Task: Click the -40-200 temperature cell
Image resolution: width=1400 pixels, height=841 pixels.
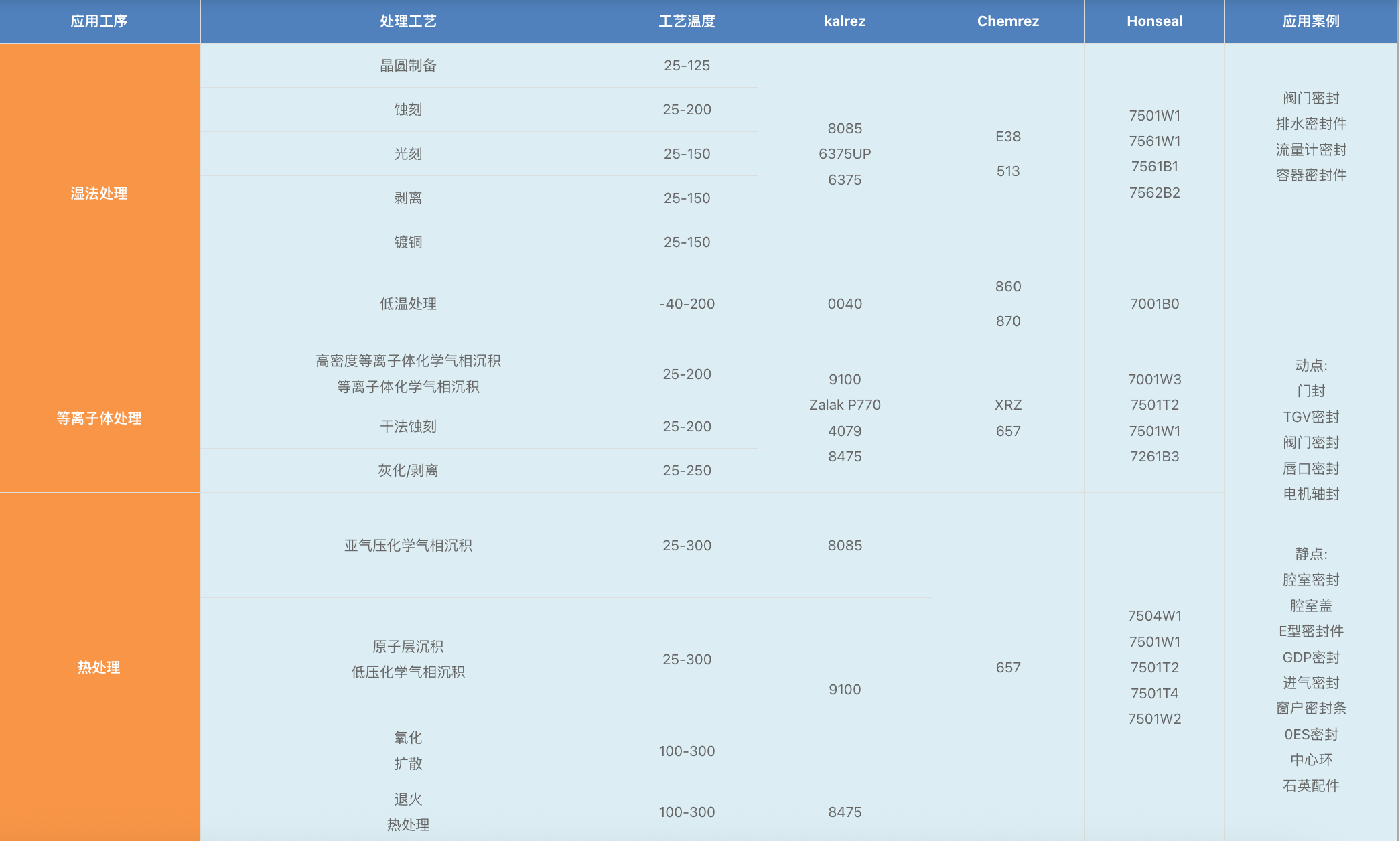Action: pos(687,304)
